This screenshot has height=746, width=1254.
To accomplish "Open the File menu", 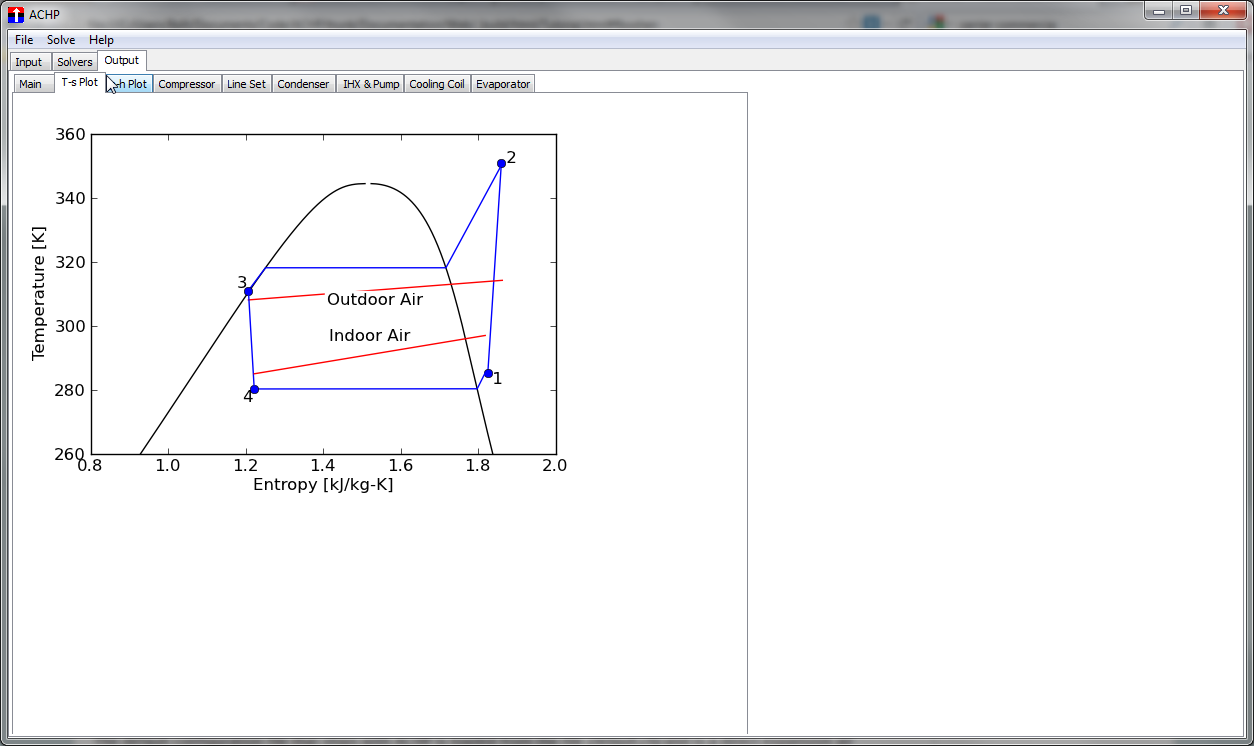I will [x=24, y=40].
